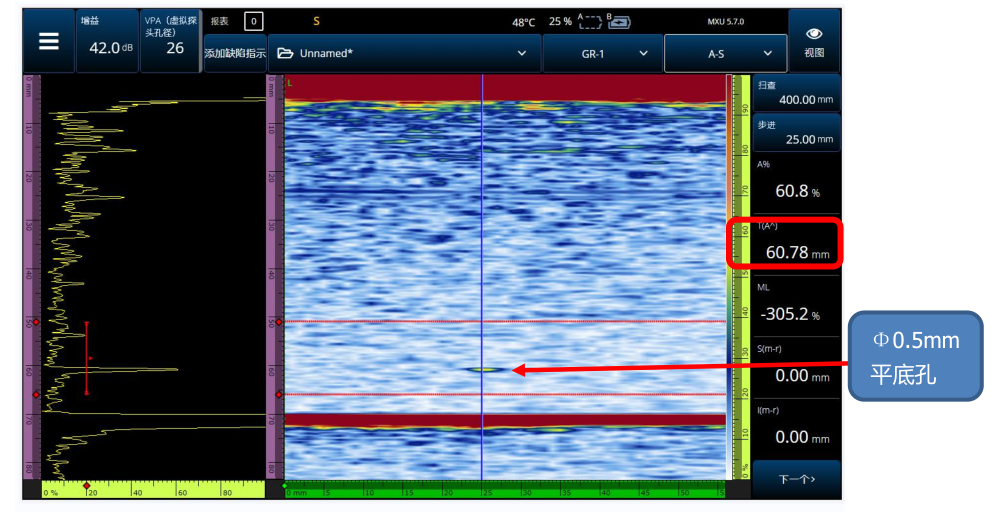Click the flat-bottom hole indication in S-scan

485,370
